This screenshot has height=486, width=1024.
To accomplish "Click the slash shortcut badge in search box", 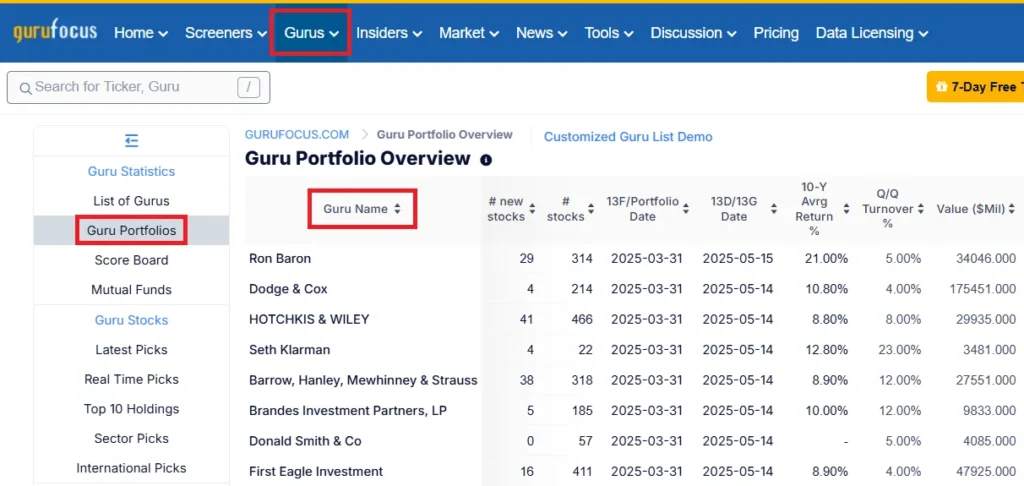I will coord(249,87).
